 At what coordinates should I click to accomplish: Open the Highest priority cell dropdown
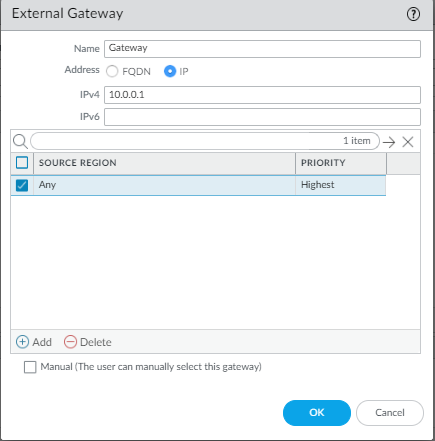(340, 185)
